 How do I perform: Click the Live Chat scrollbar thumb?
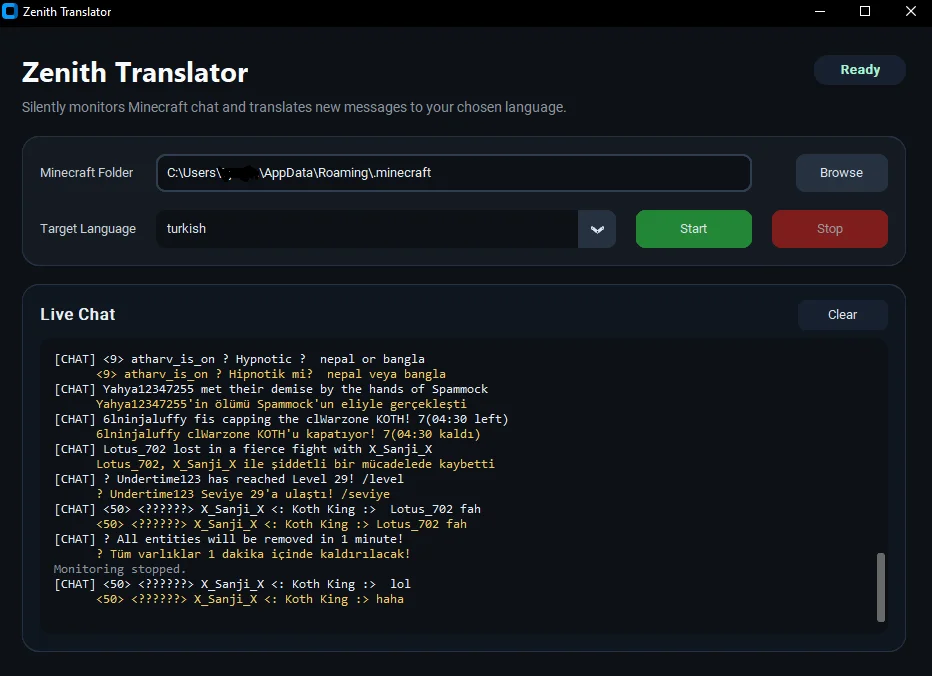pyautogui.click(x=881, y=587)
